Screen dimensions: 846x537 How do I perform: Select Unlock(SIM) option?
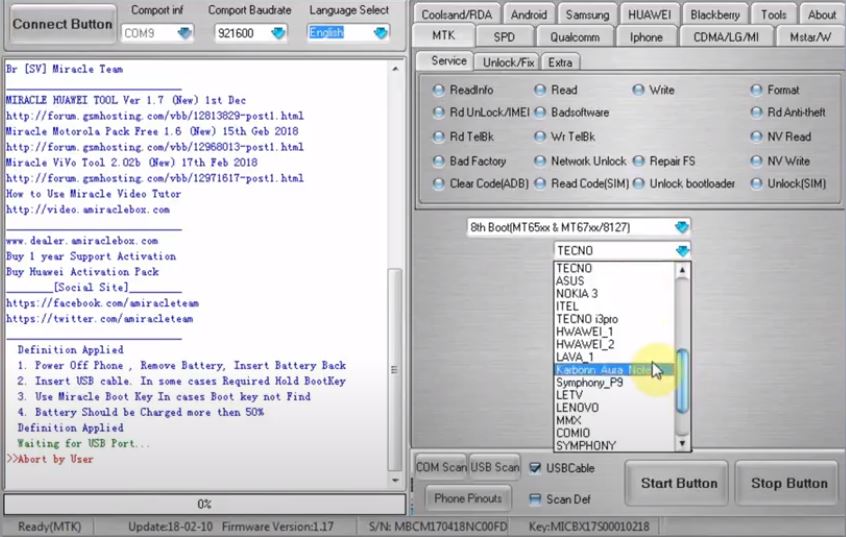point(756,183)
